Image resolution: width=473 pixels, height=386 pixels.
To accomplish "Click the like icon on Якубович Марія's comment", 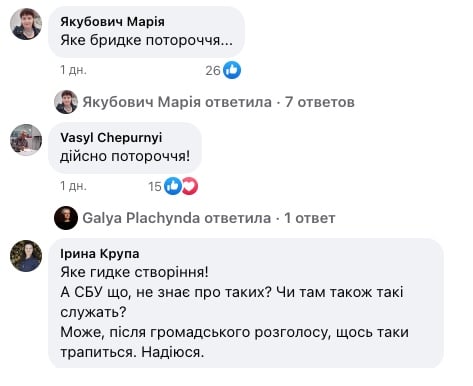I will pyautogui.click(x=232, y=70).
